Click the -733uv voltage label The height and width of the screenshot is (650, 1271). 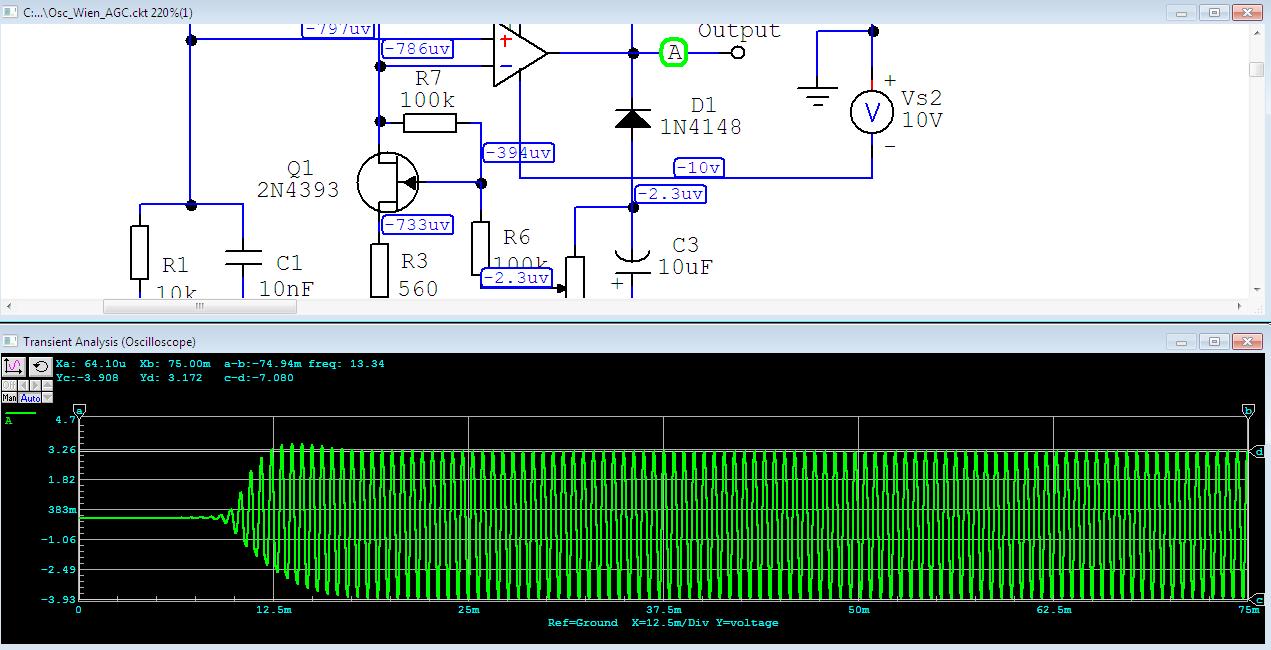coord(417,225)
